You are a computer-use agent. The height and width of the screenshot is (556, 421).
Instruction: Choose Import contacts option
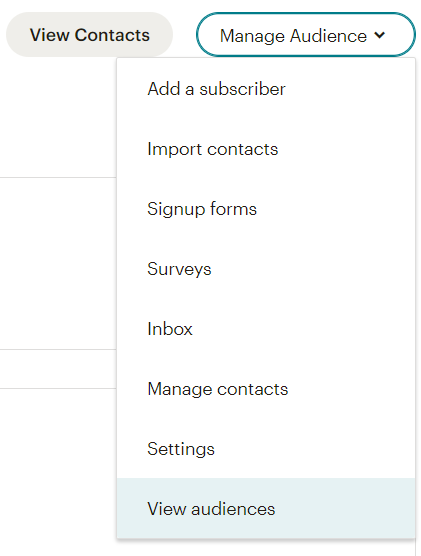click(x=266, y=149)
